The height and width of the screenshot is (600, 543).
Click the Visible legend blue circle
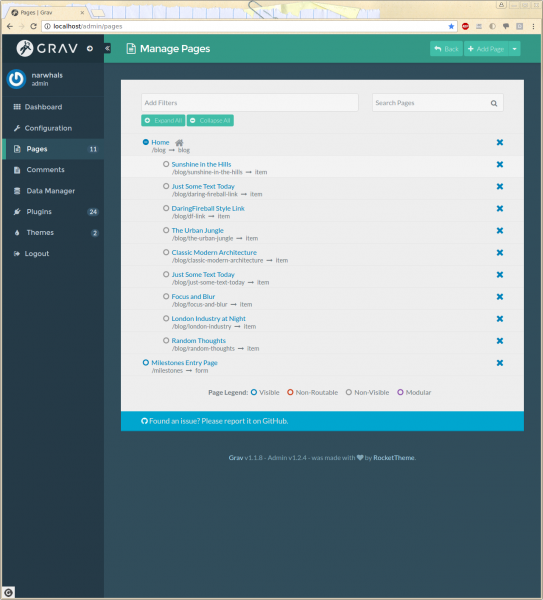pos(254,392)
